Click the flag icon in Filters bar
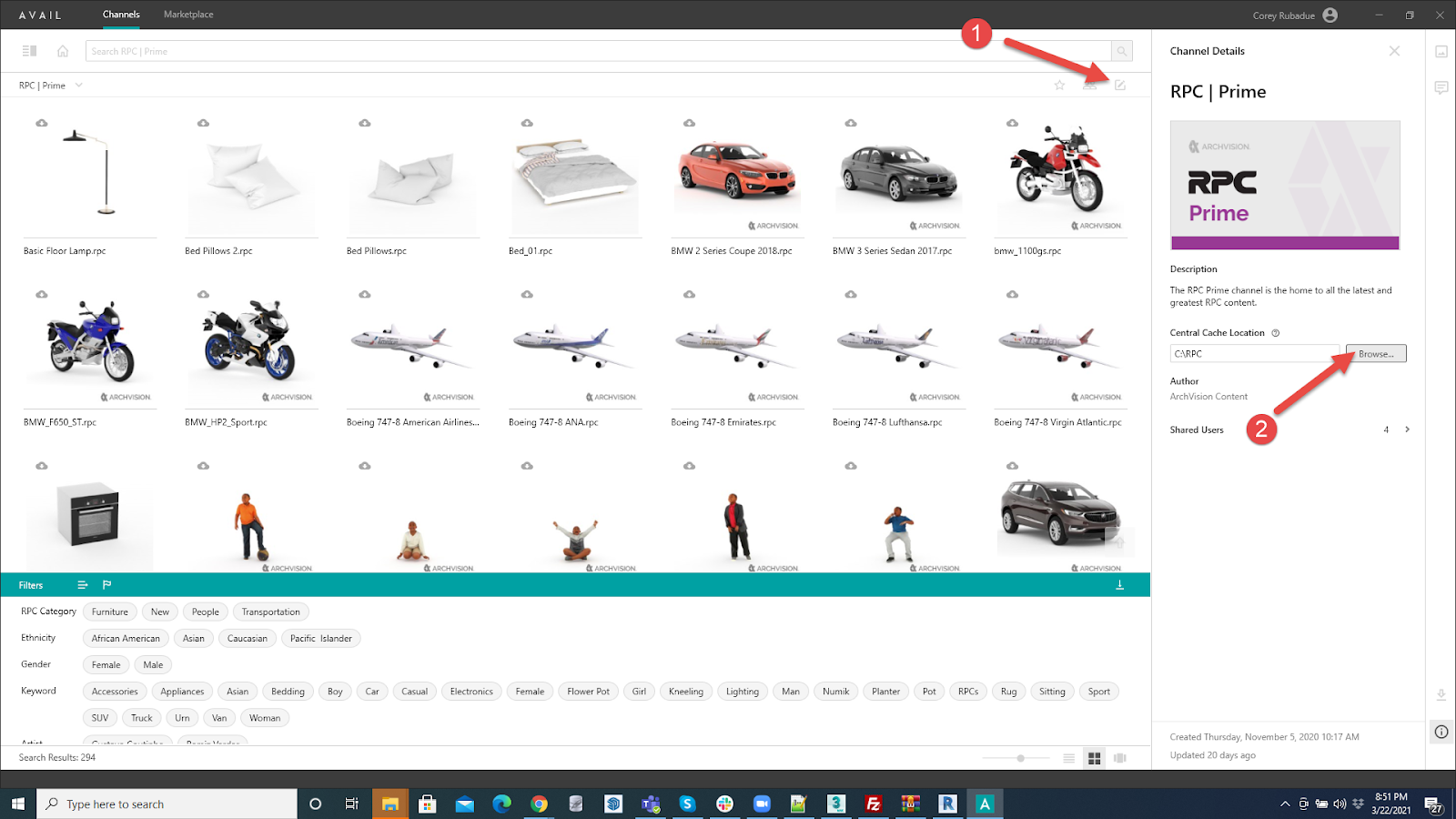 coord(106,585)
